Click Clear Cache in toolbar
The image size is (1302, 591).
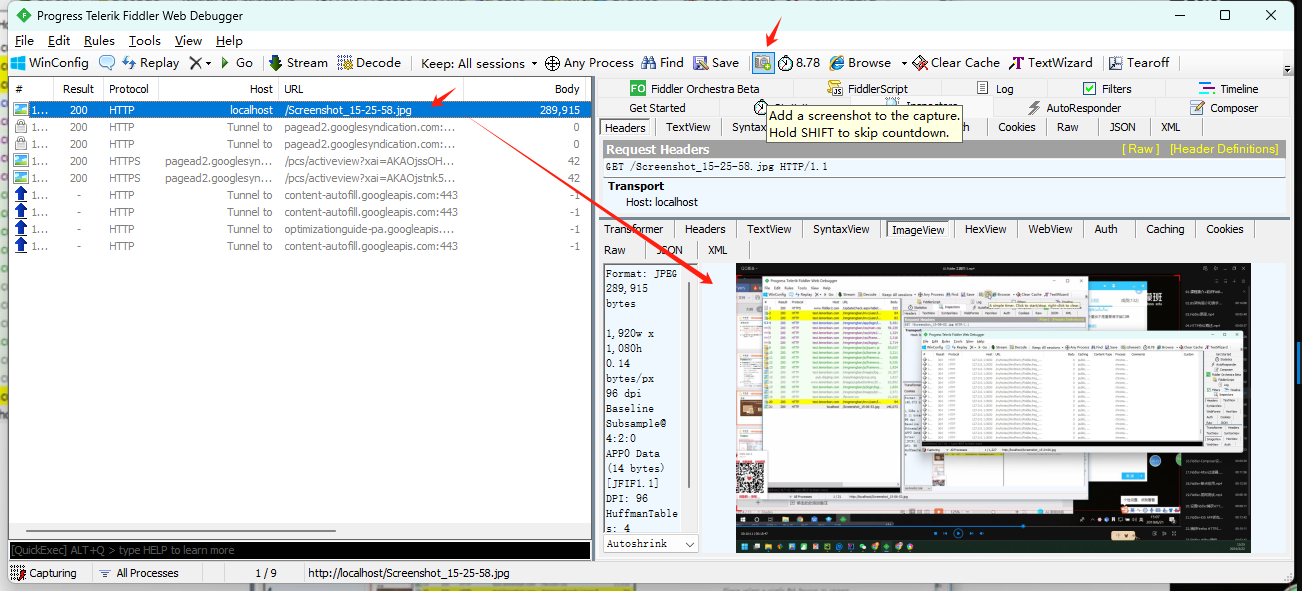pyautogui.click(x=957, y=63)
